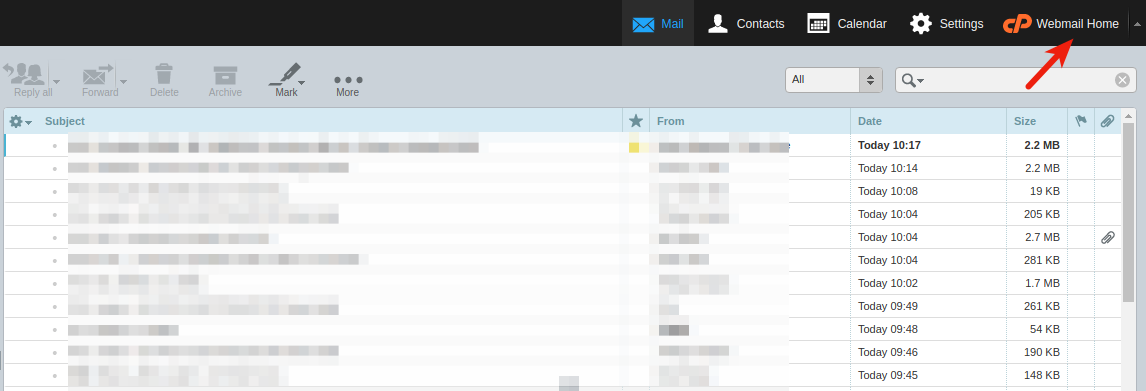Open the More actions menu

(x=348, y=80)
